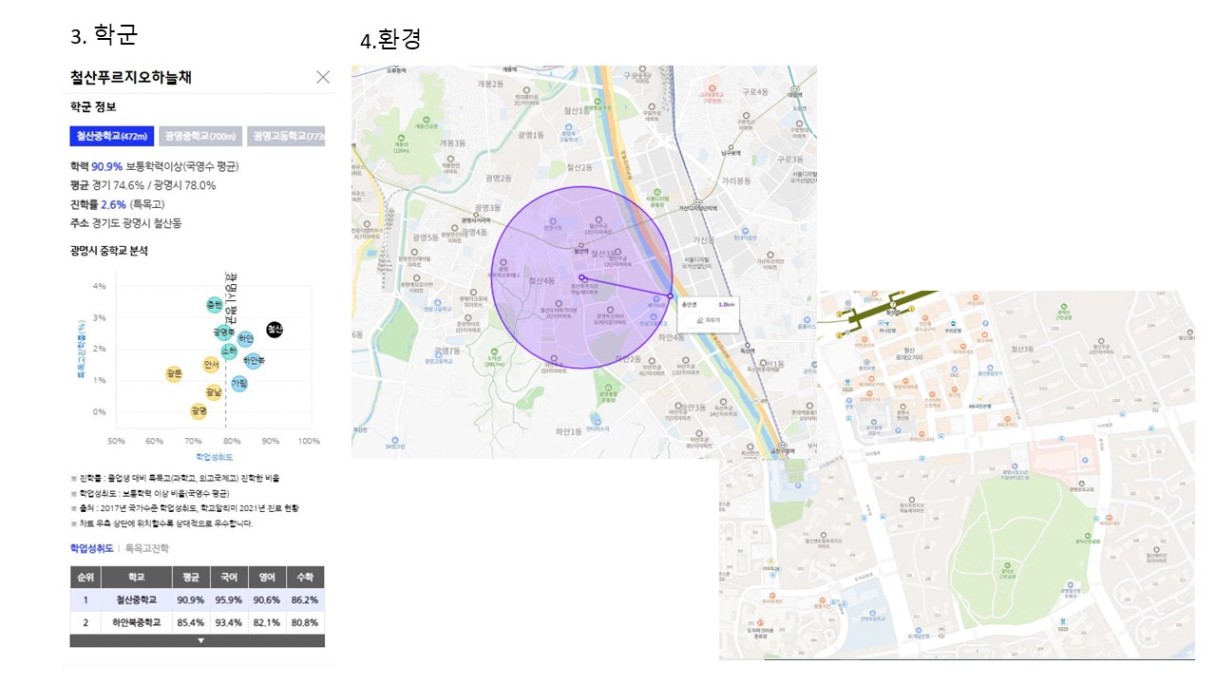
Task: Click the 가산디지털단지역 station marker
Action: click(698, 205)
